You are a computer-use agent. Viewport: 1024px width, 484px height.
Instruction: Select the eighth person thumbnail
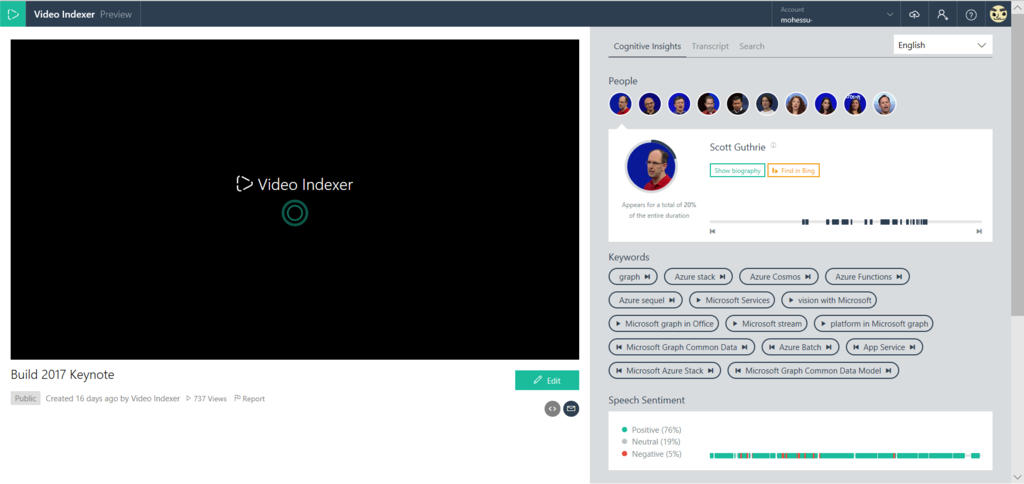[826, 103]
